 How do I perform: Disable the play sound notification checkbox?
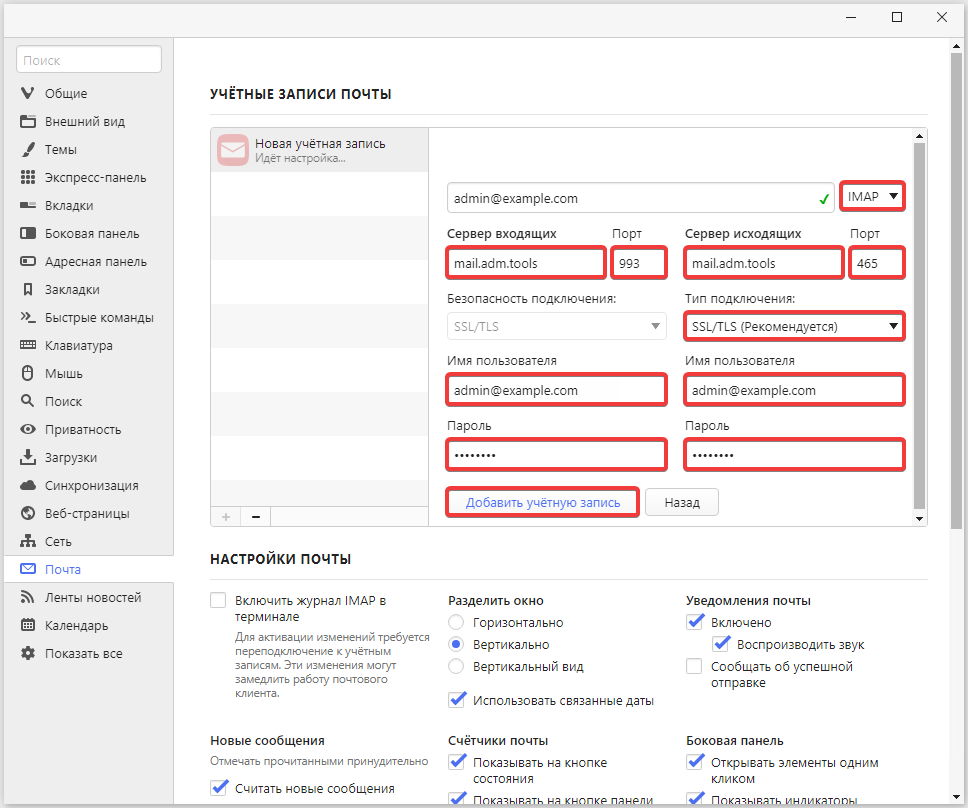pyautogui.click(x=720, y=645)
